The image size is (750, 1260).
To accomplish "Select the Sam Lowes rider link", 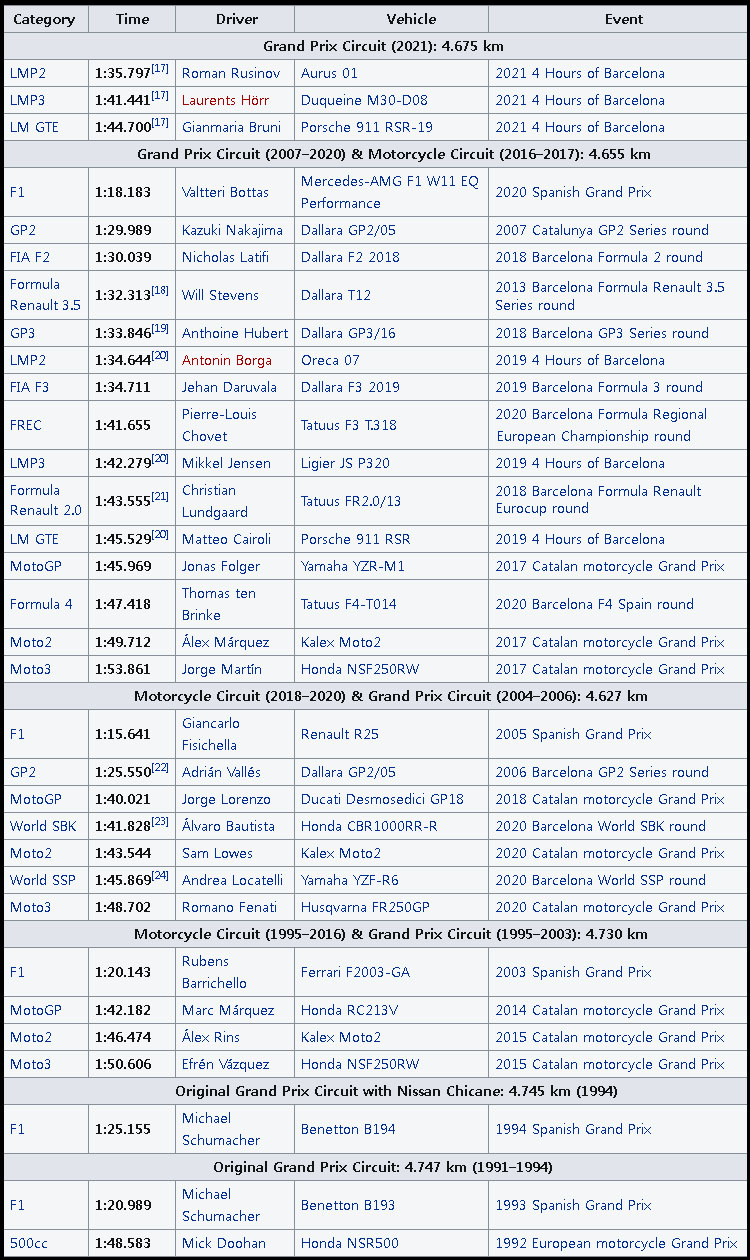I will pos(217,853).
